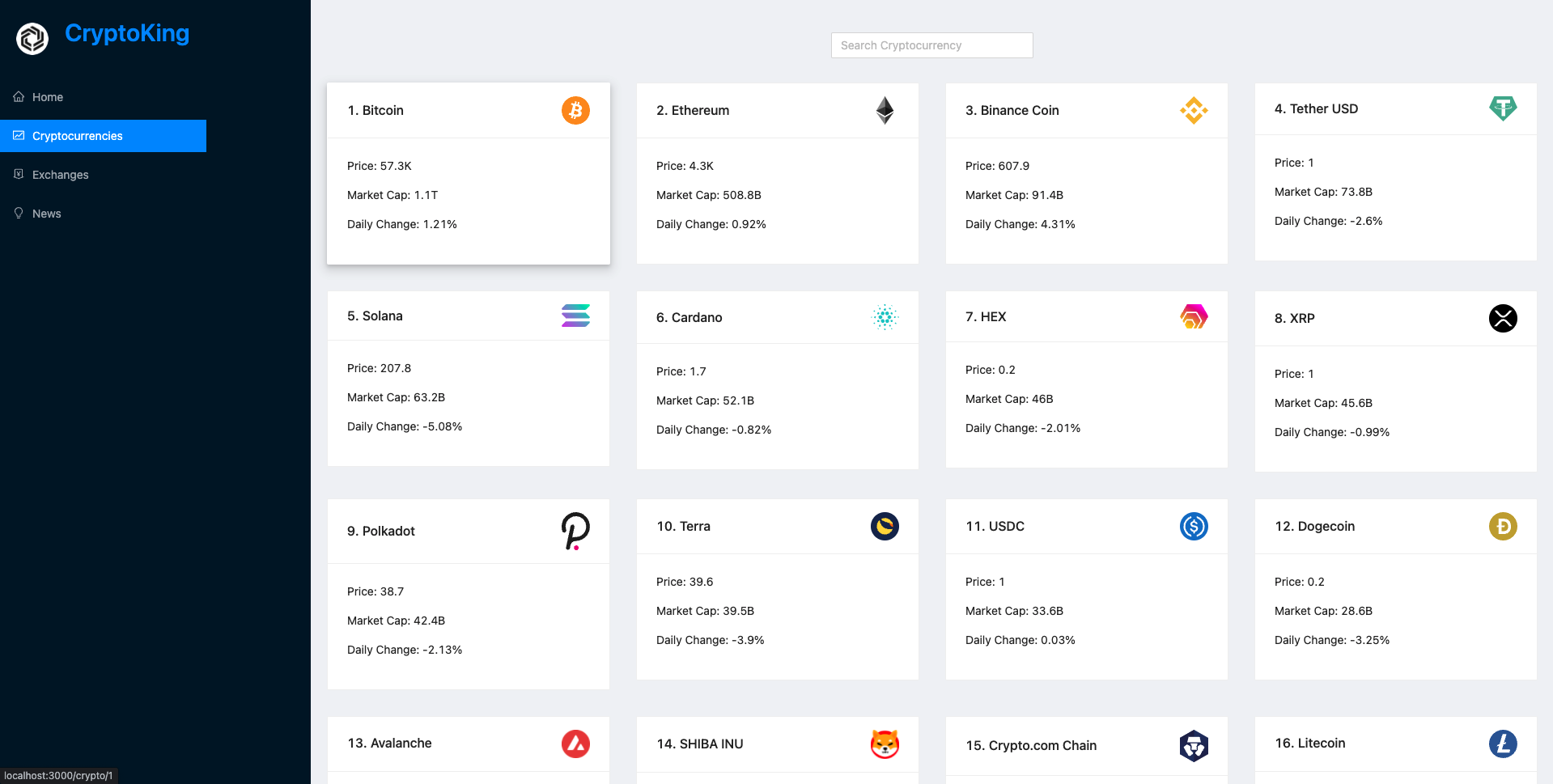
Task: Click the Polkadot logo icon
Action: coord(575,531)
